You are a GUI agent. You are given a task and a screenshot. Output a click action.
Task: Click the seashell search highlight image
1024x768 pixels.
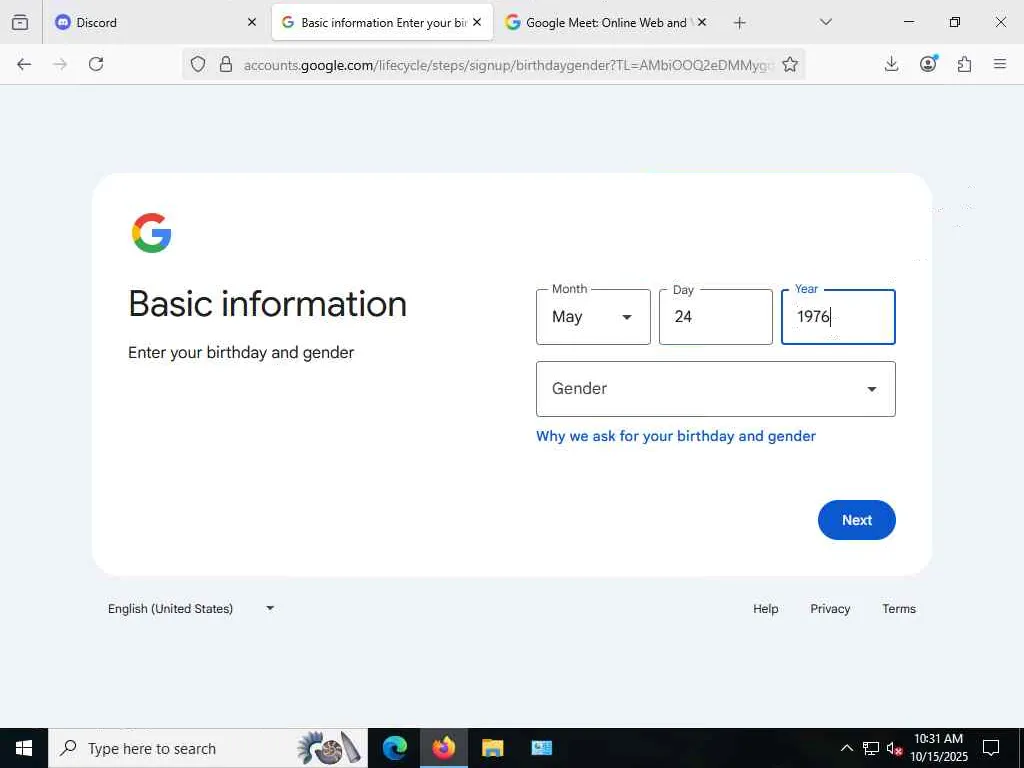pyautogui.click(x=328, y=748)
